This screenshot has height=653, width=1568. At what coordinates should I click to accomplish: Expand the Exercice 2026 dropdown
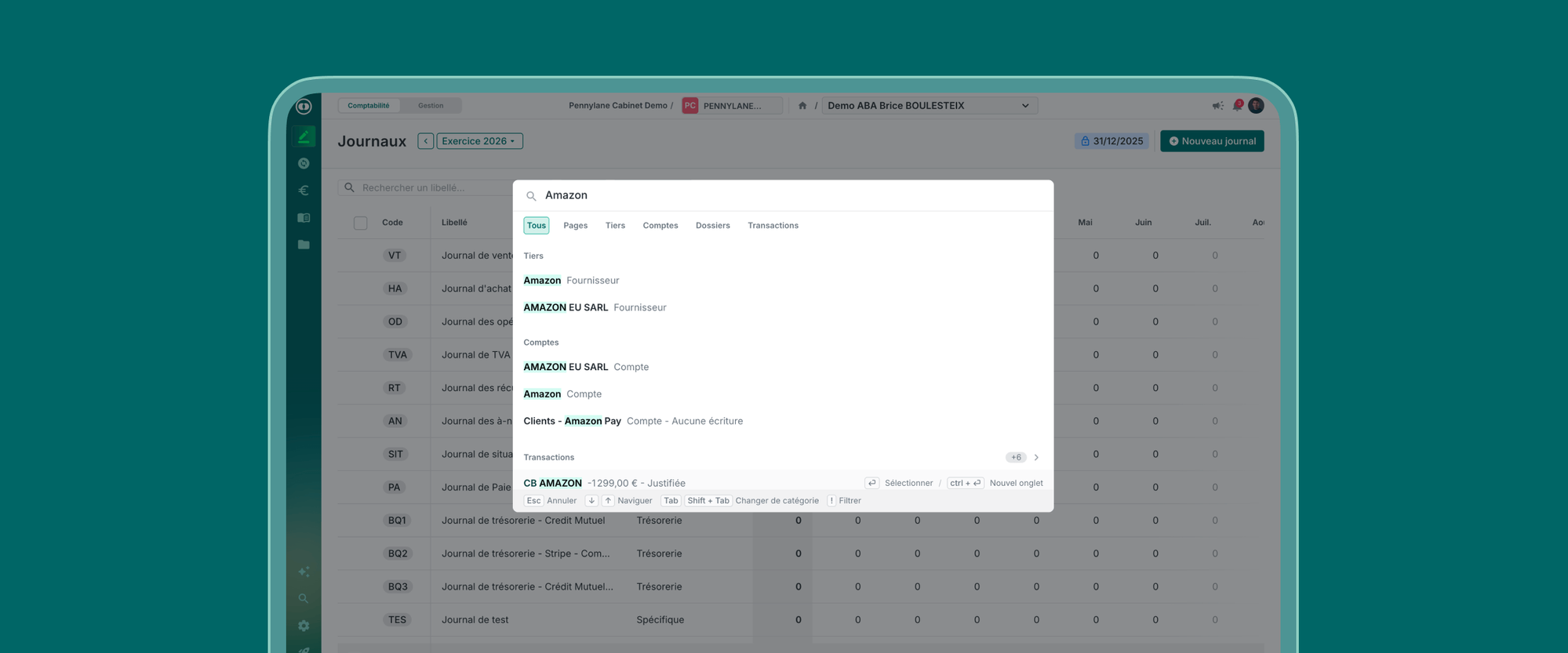click(x=478, y=141)
